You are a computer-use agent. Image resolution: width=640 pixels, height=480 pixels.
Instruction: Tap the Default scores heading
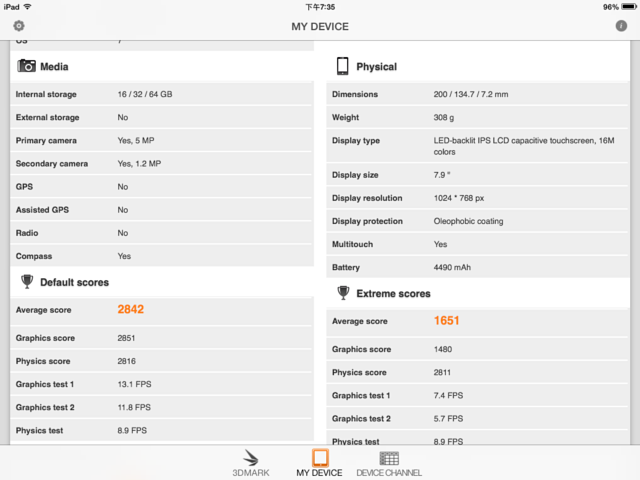[74, 282]
